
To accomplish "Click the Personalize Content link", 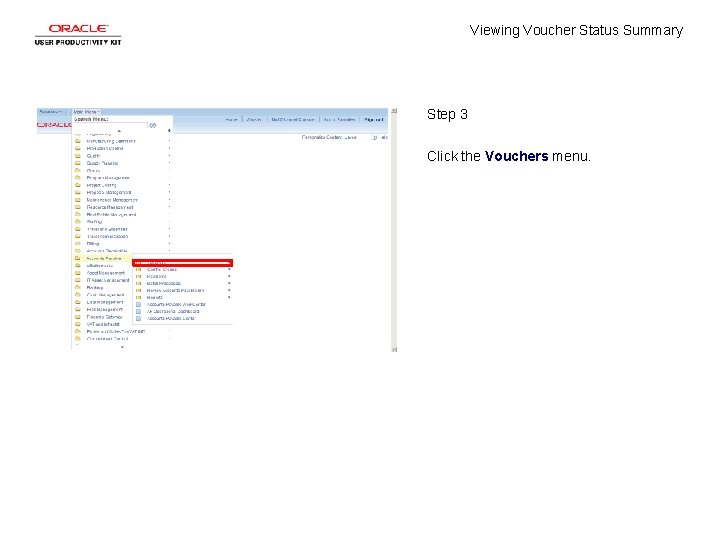I will click(321, 137).
